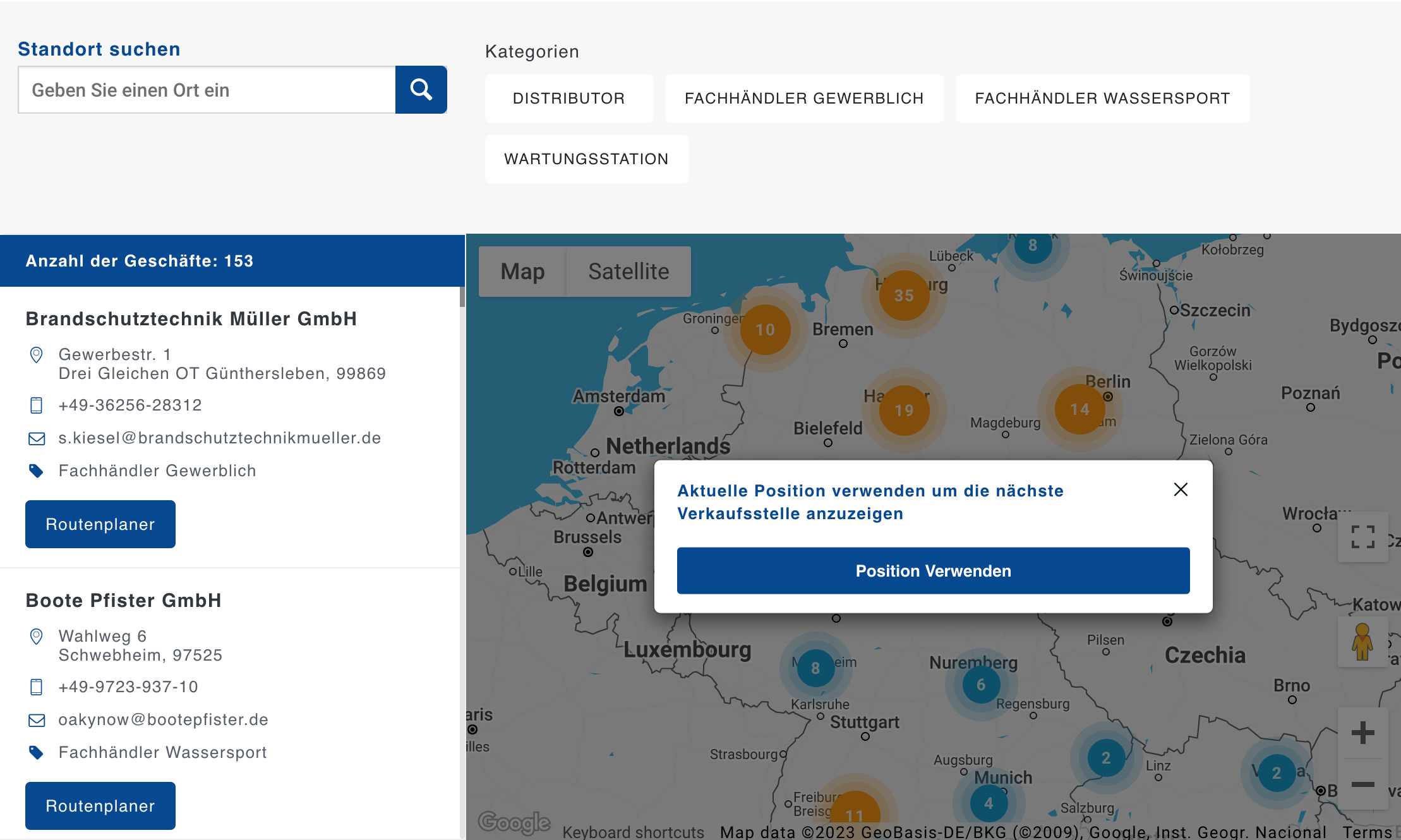Click blue cluster marker 6 near Nuremberg
Viewport: 1401px width, 840px height.
980,685
